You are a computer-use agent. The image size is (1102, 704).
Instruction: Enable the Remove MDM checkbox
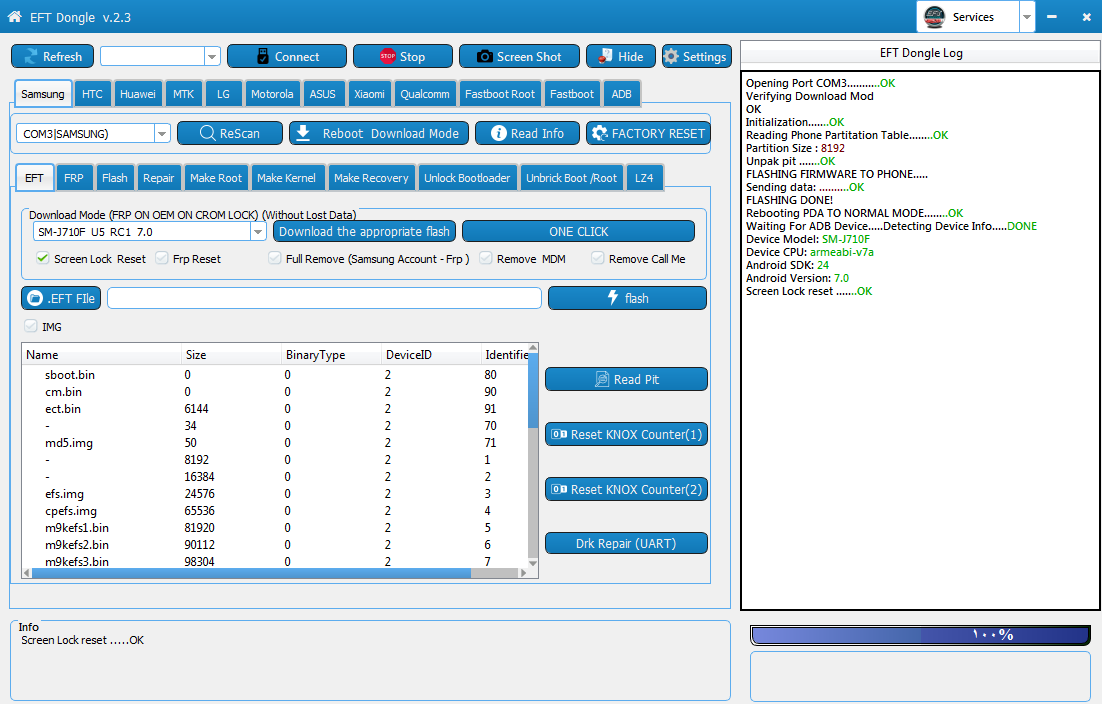tap(486, 258)
